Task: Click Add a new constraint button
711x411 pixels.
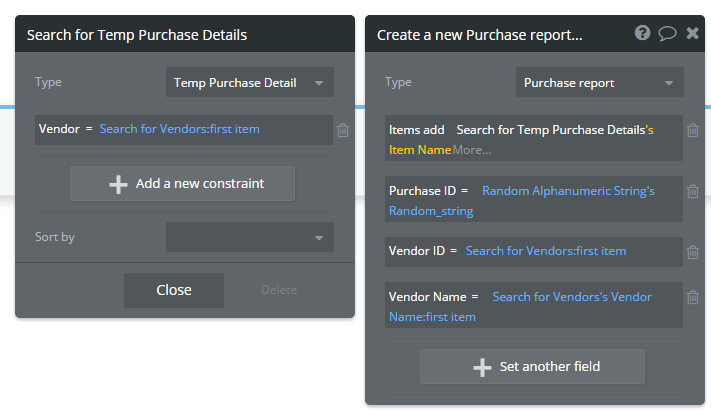Action: (182, 184)
